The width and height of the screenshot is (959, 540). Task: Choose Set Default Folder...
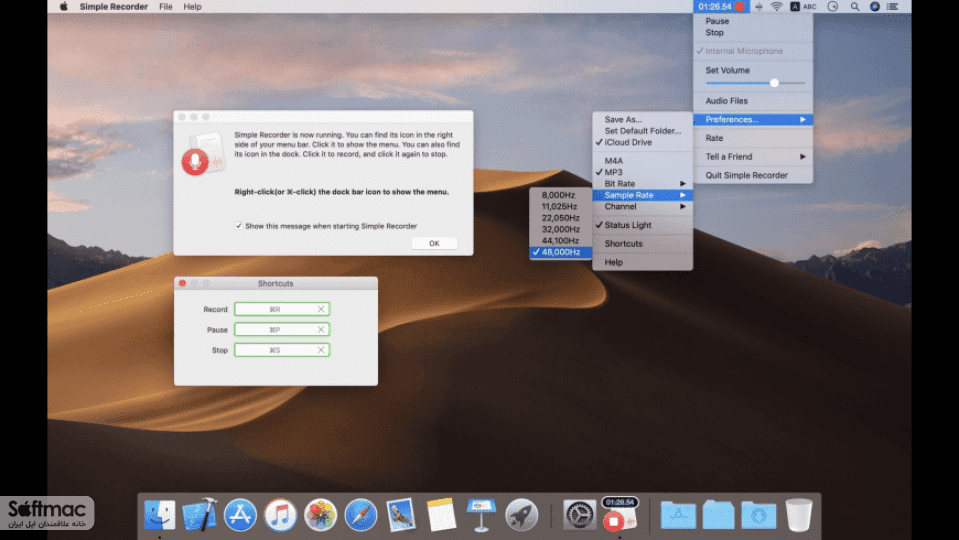point(642,131)
